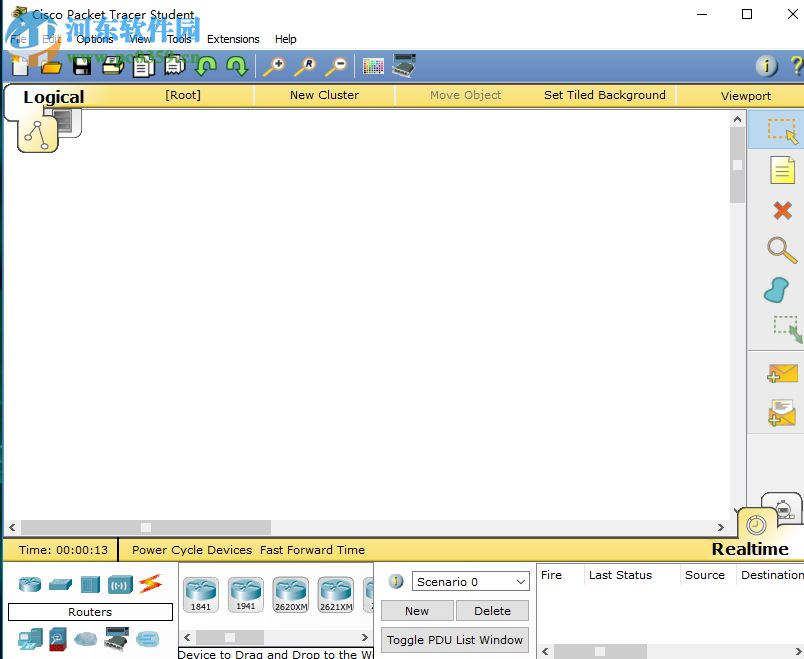Switch to Realtime mode
Screen dimensions: 804x659
pyautogui.click(x=750, y=549)
